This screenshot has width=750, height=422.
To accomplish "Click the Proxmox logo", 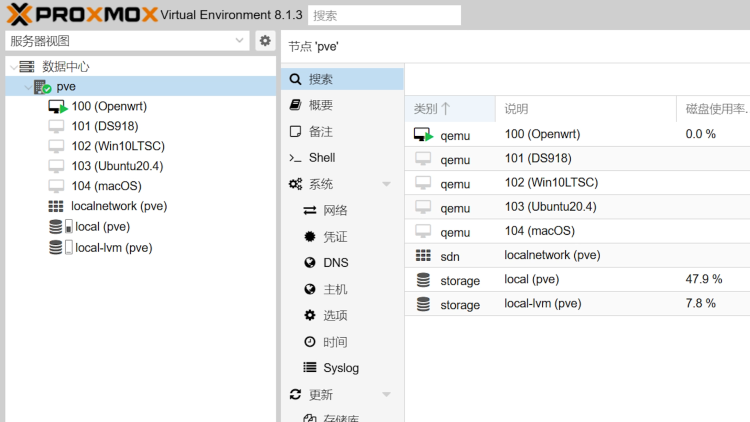I will [x=82, y=14].
